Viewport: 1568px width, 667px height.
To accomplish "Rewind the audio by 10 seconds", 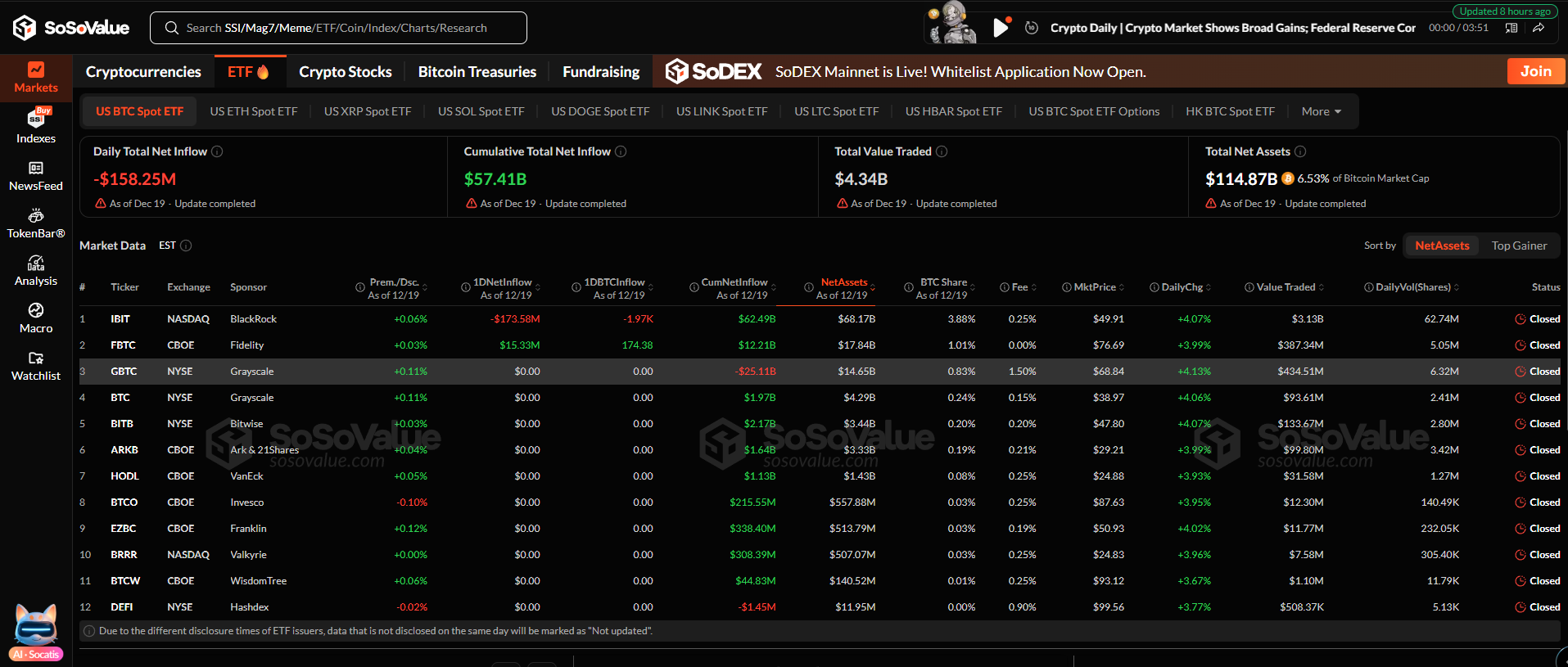I will 1032,28.
